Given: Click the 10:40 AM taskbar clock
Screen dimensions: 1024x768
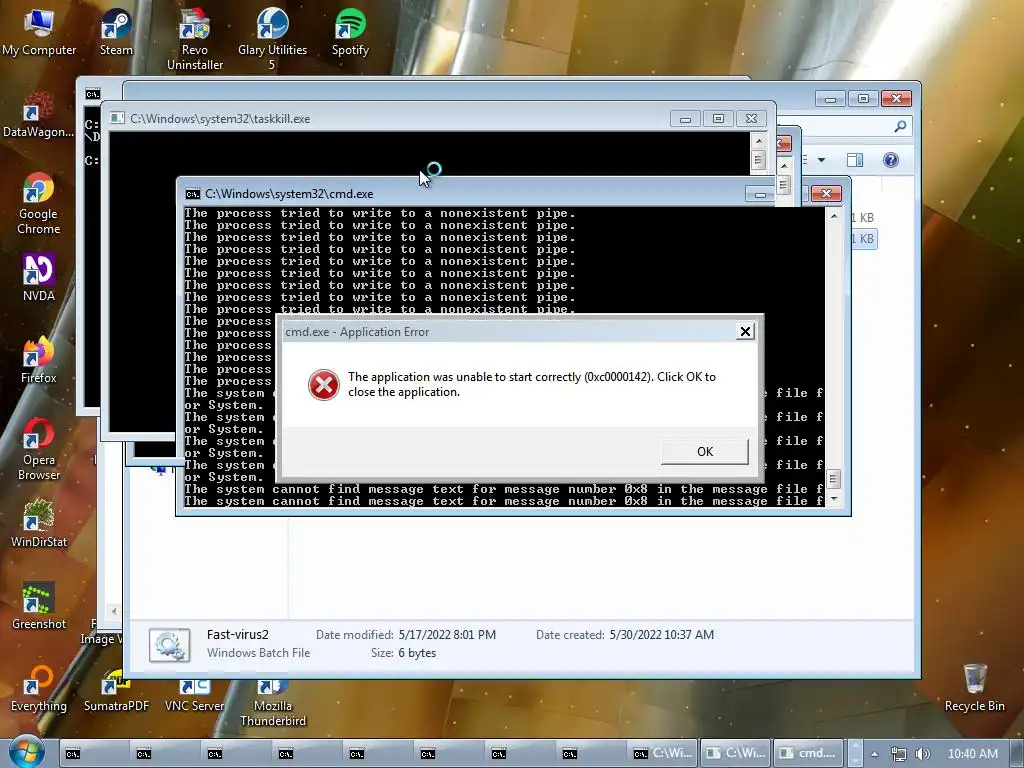Looking at the screenshot, I should coord(972,754).
